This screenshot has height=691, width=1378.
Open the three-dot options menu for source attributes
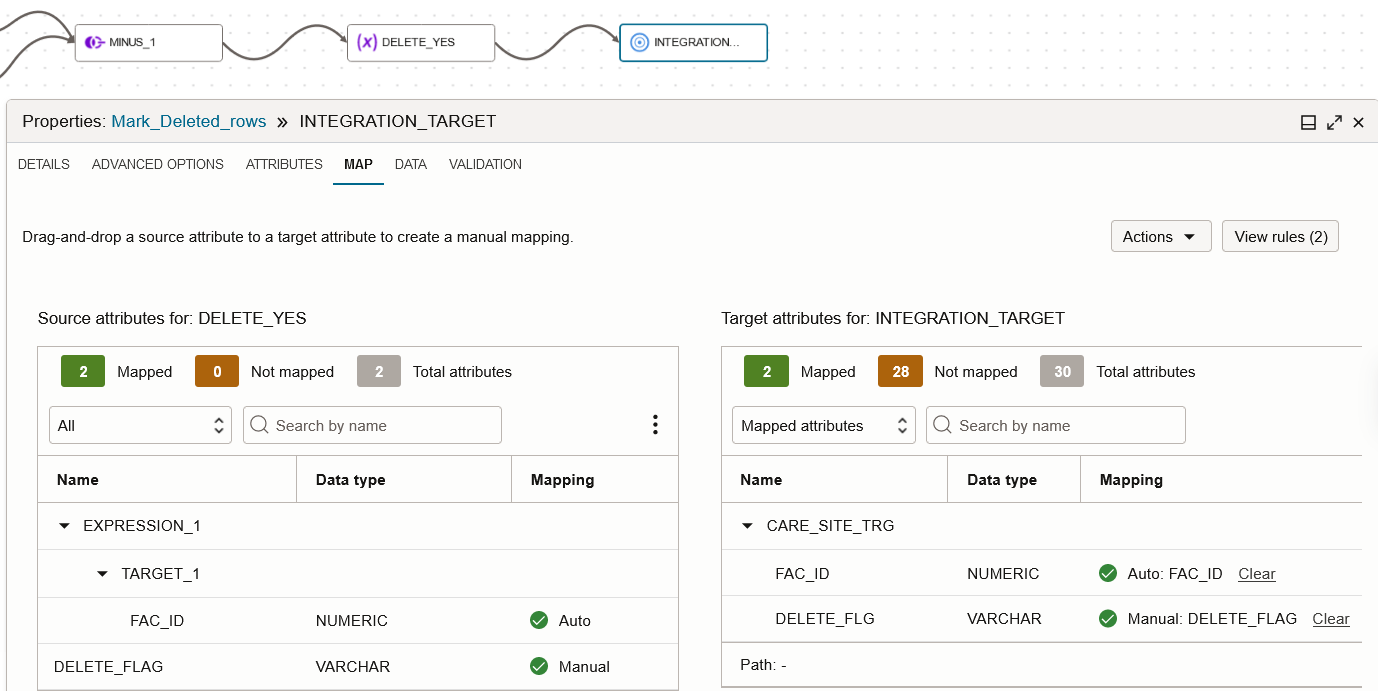(x=655, y=424)
